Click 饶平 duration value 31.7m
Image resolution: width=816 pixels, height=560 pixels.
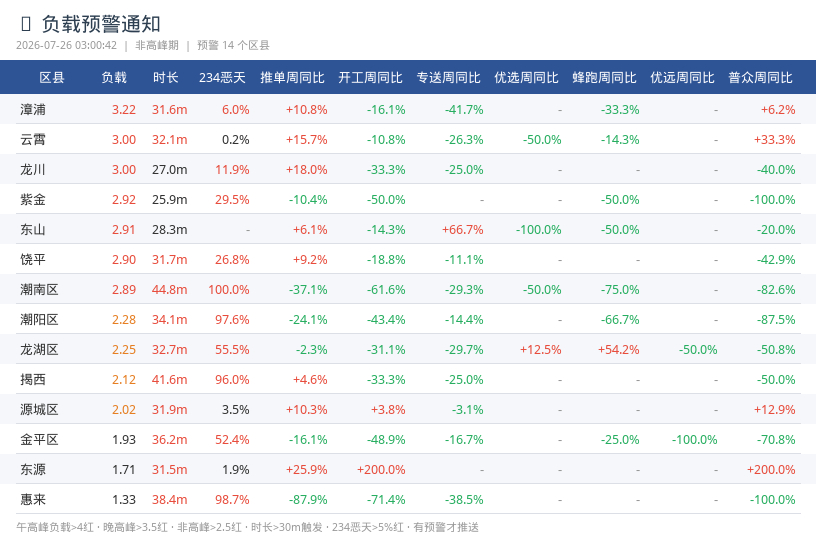[x=170, y=260]
